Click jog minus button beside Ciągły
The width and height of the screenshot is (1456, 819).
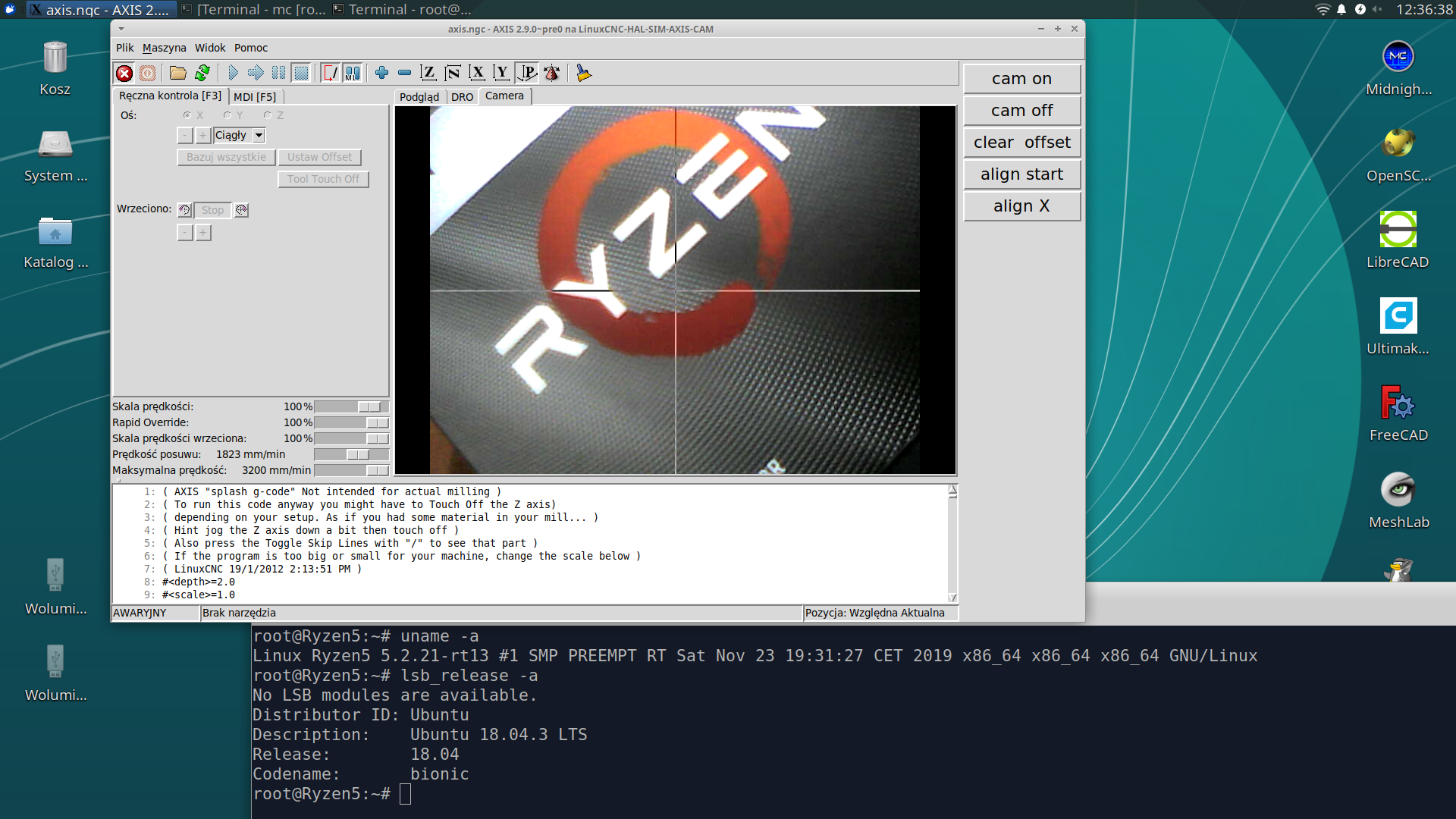tap(185, 135)
